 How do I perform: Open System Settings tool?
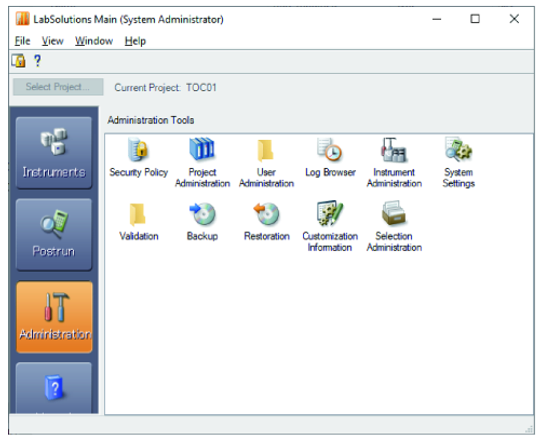coord(458,163)
